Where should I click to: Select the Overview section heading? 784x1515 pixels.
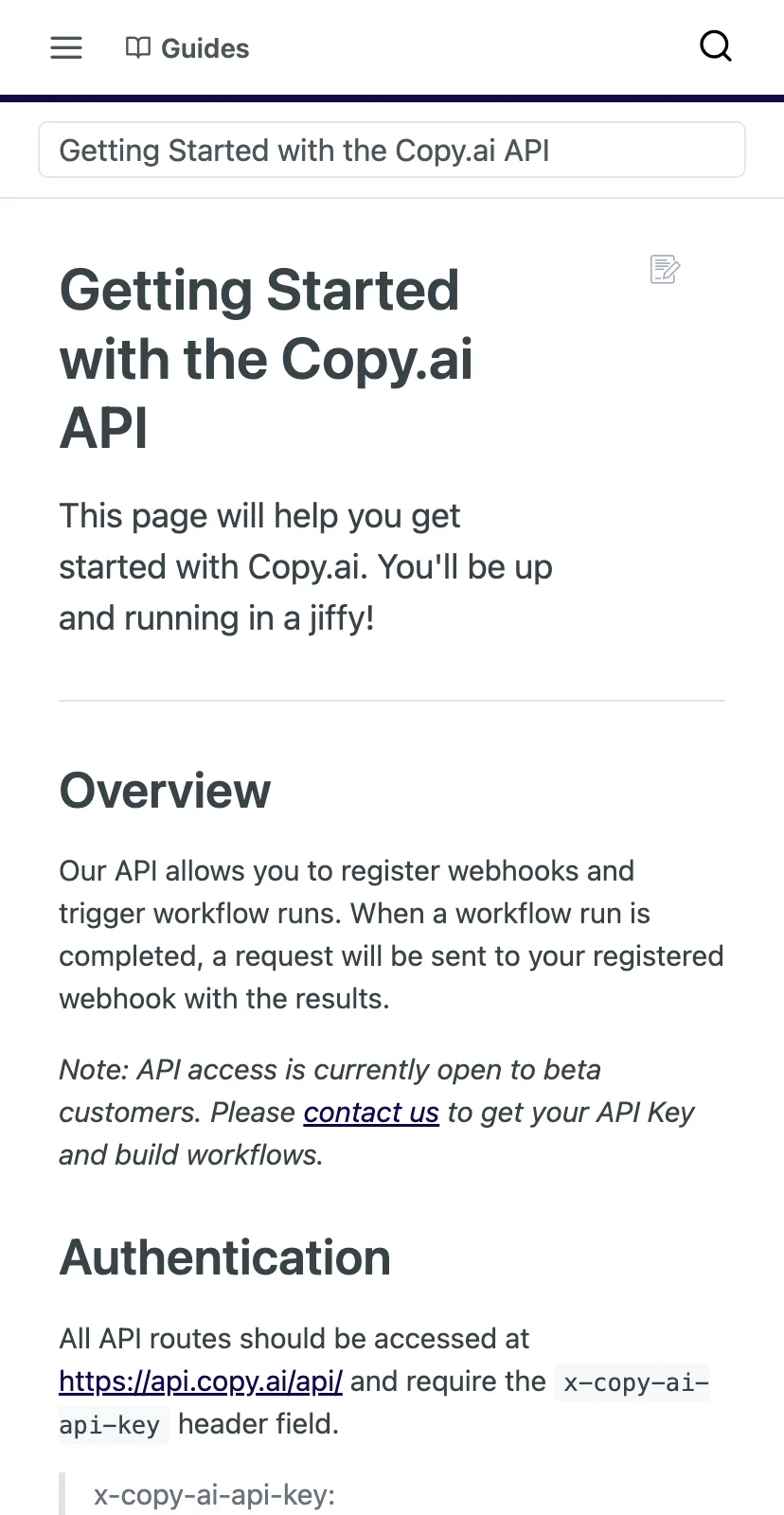165,791
